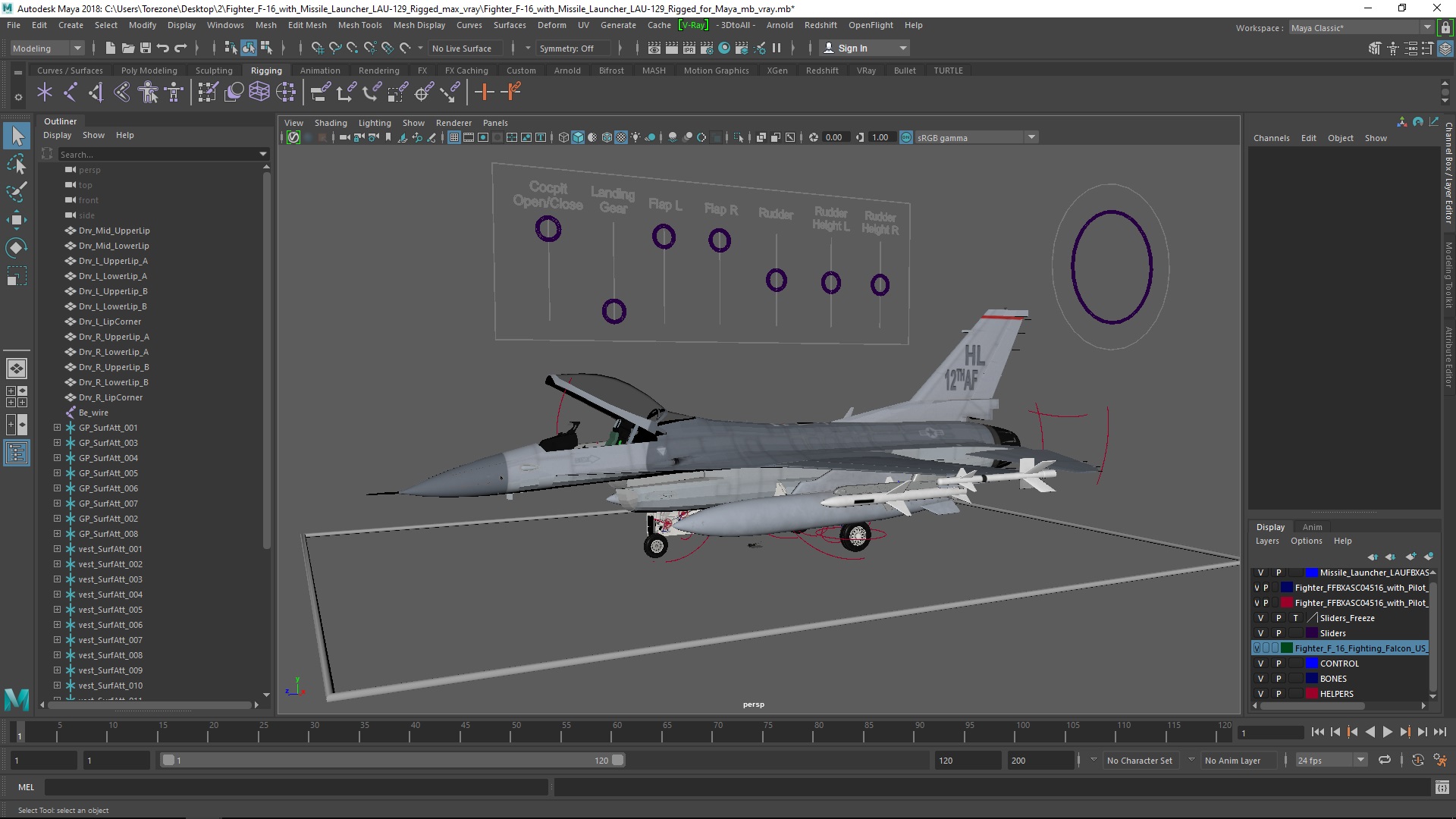The width and height of the screenshot is (1456, 819).
Task: Click the Parent Constraint shelf icon
Action: [x=321, y=93]
